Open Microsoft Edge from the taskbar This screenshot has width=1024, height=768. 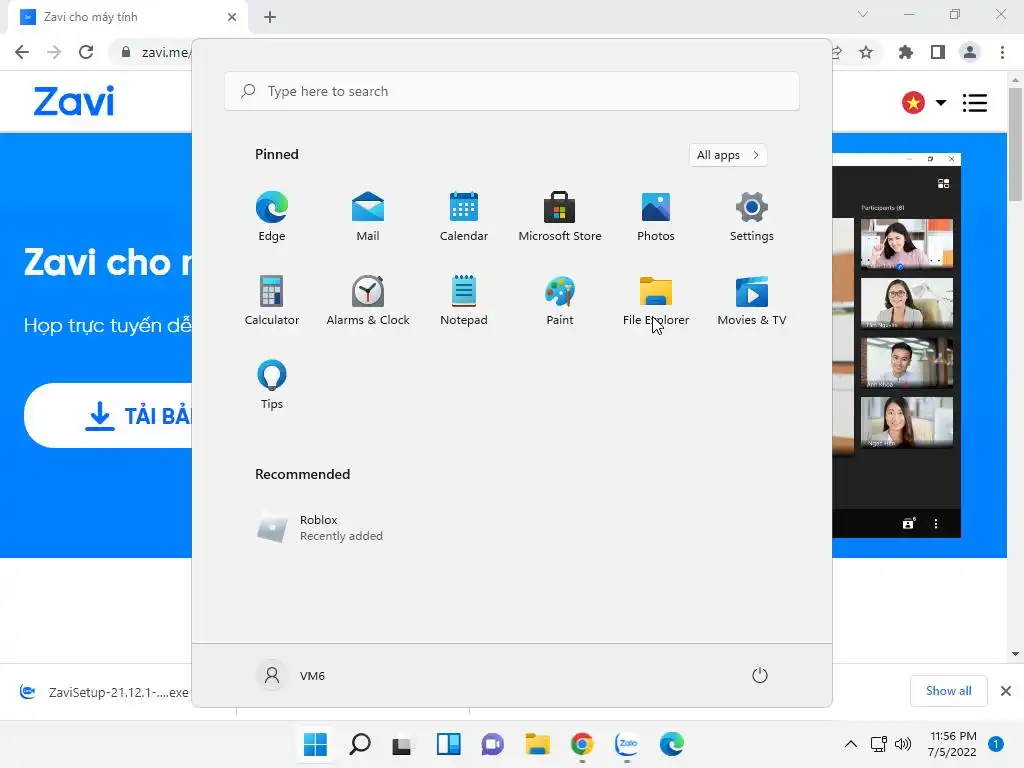(x=671, y=744)
